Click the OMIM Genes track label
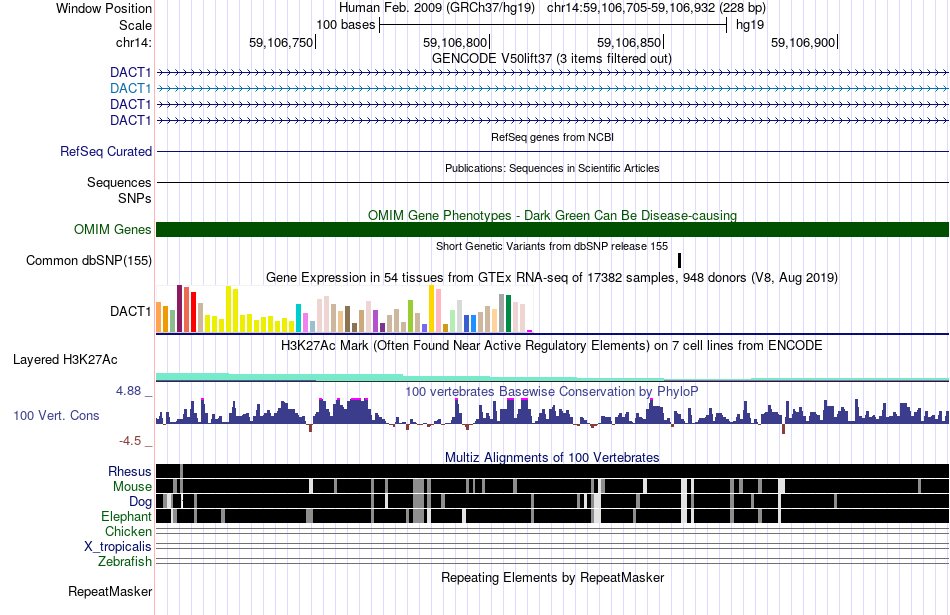The image size is (950, 615). coord(112,230)
